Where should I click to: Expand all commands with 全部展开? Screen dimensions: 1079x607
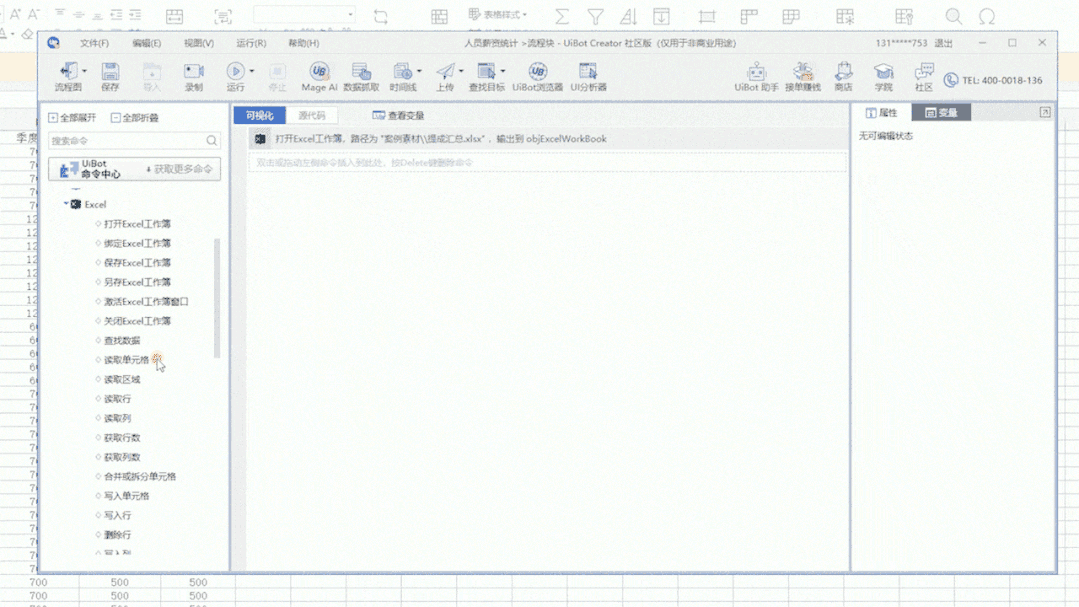click(x=72, y=118)
